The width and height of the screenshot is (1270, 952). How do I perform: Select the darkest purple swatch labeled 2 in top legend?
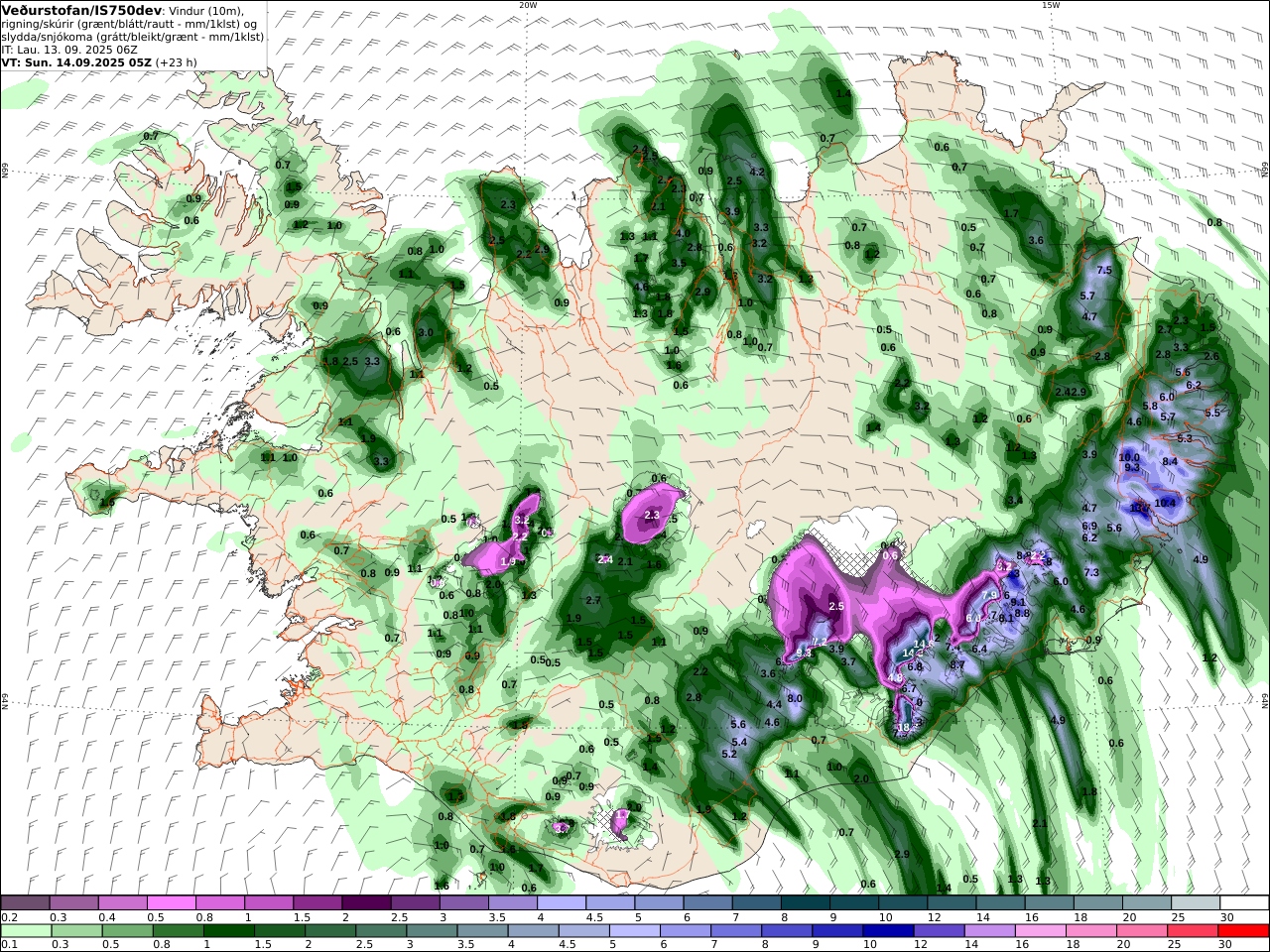click(366, 903)
